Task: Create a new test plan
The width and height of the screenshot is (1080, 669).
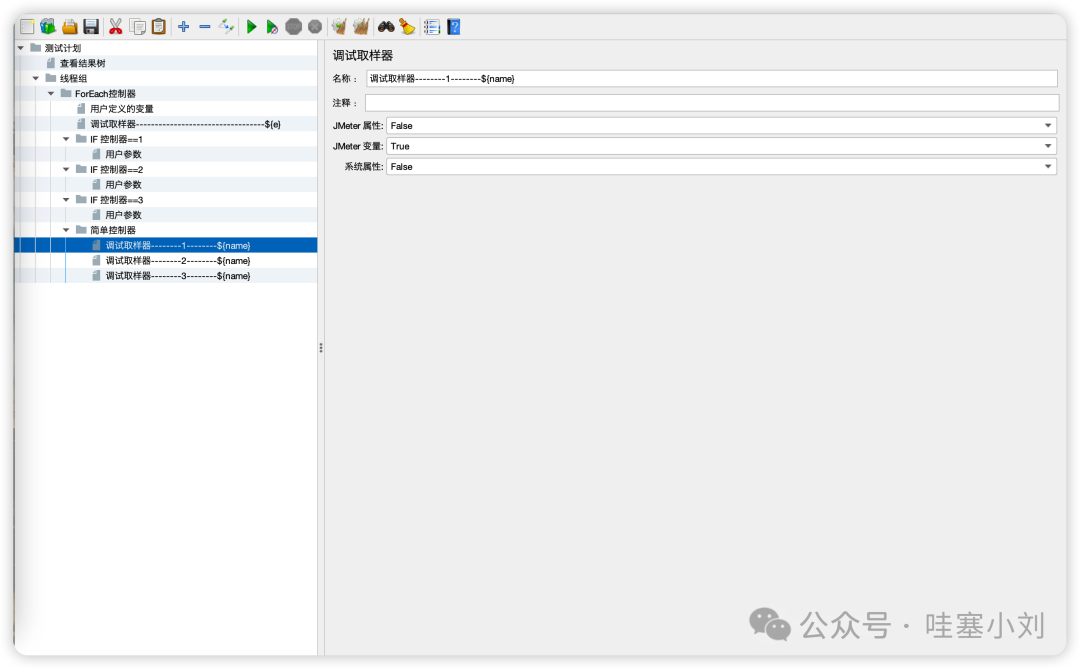Action: 27,27
